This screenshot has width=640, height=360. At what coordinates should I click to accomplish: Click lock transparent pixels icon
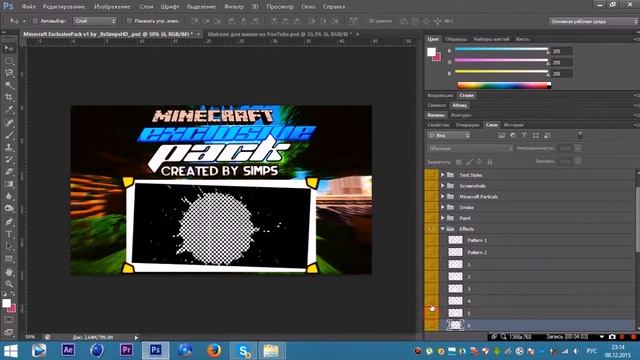(459, 162)
